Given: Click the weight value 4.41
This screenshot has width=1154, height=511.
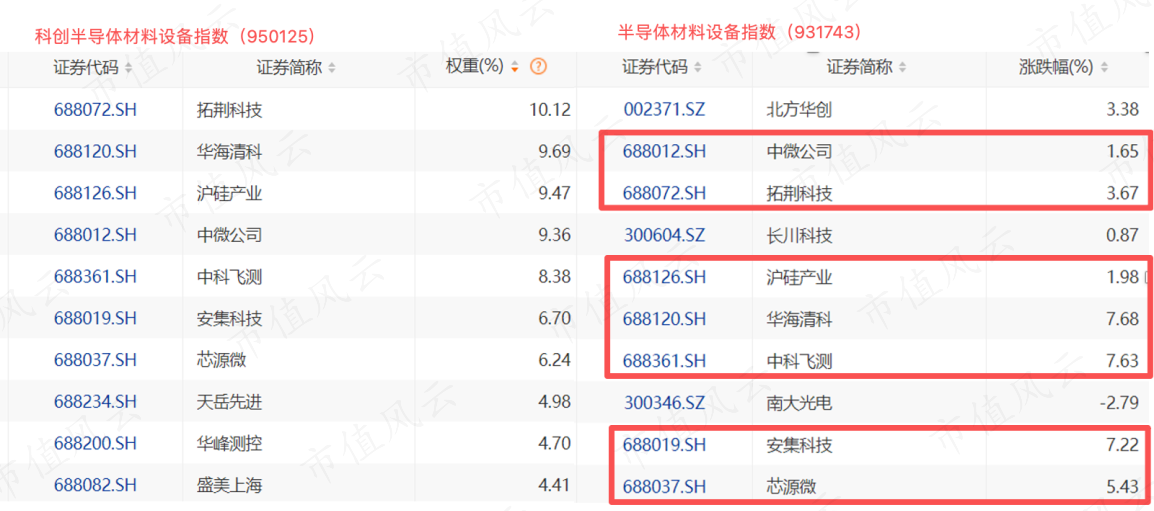Looking at the screenshot, I should click(x=554, y=485).
